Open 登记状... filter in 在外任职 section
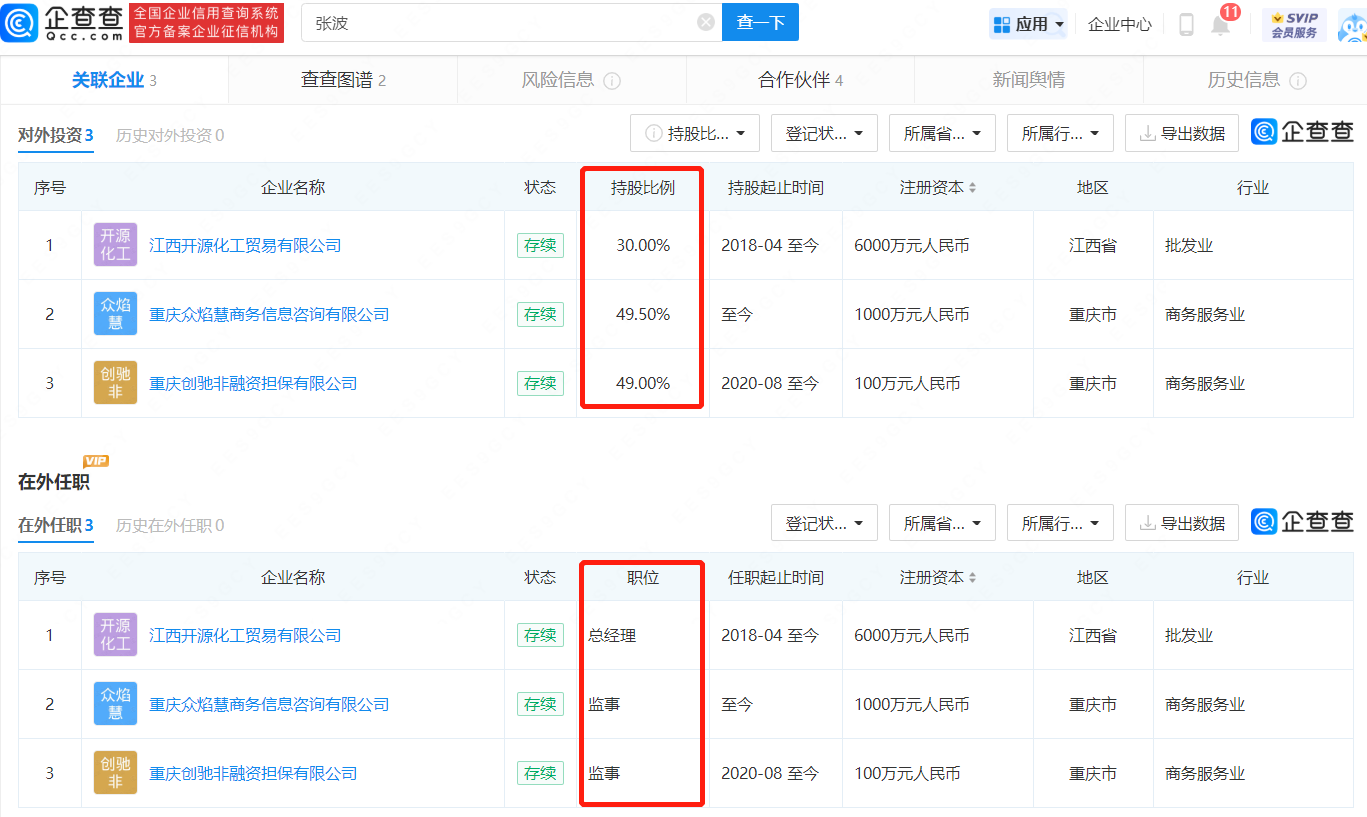Screen dimensions: 1367x817 [x=824, y=523]
